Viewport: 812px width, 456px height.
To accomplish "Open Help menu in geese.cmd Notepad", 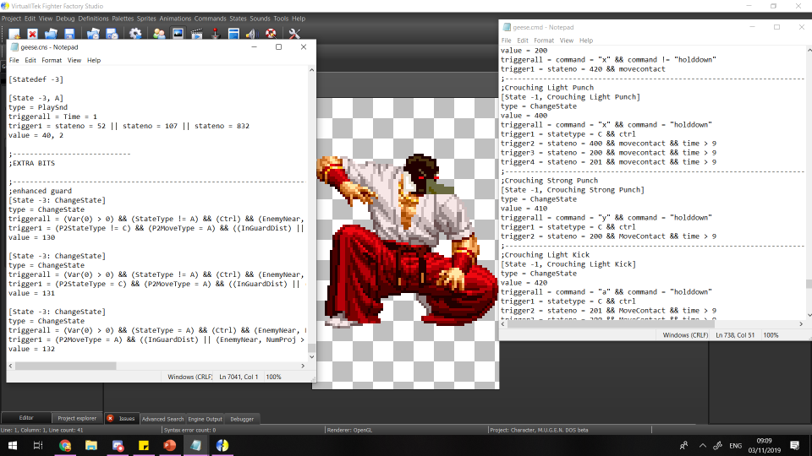I will click(x=586, y=40).
